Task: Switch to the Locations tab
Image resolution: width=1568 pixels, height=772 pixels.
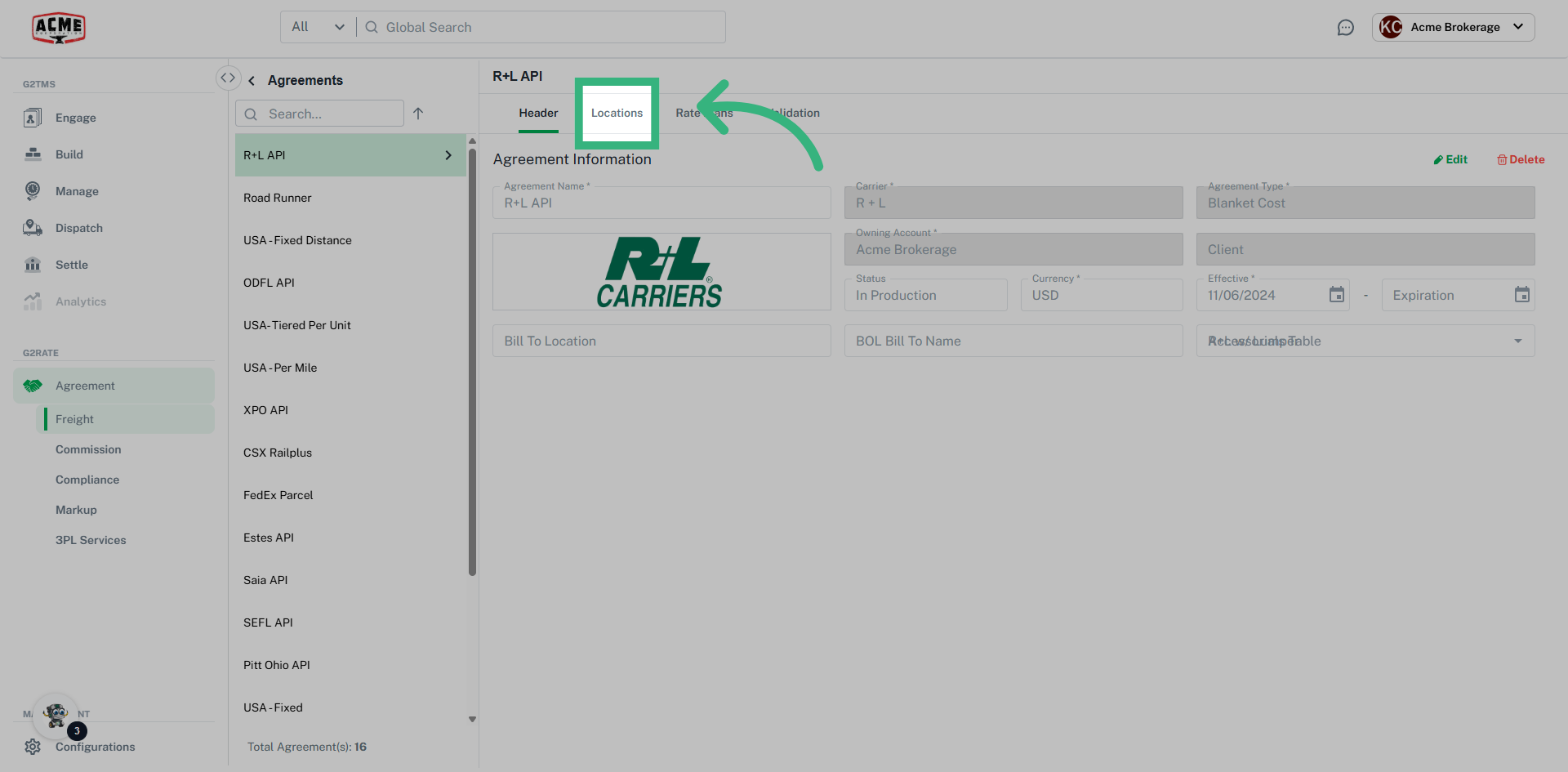Action: (617, 113)
